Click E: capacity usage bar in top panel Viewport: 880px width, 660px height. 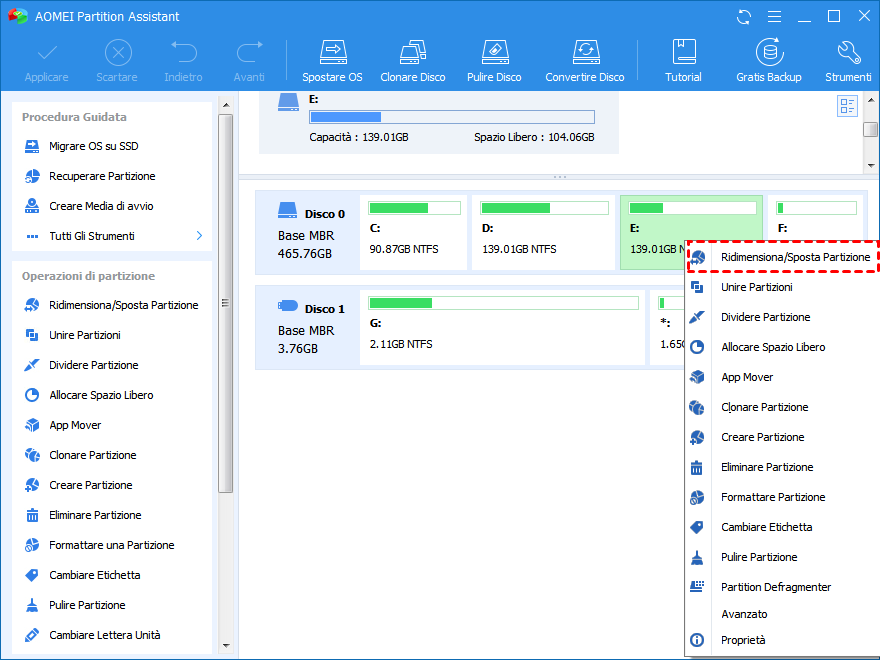[452, 117]
